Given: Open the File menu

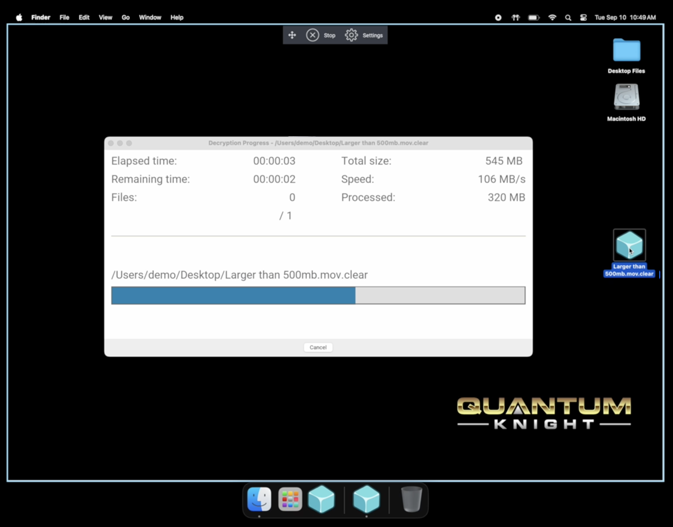Looking at the screenshot, I should 64,18.
